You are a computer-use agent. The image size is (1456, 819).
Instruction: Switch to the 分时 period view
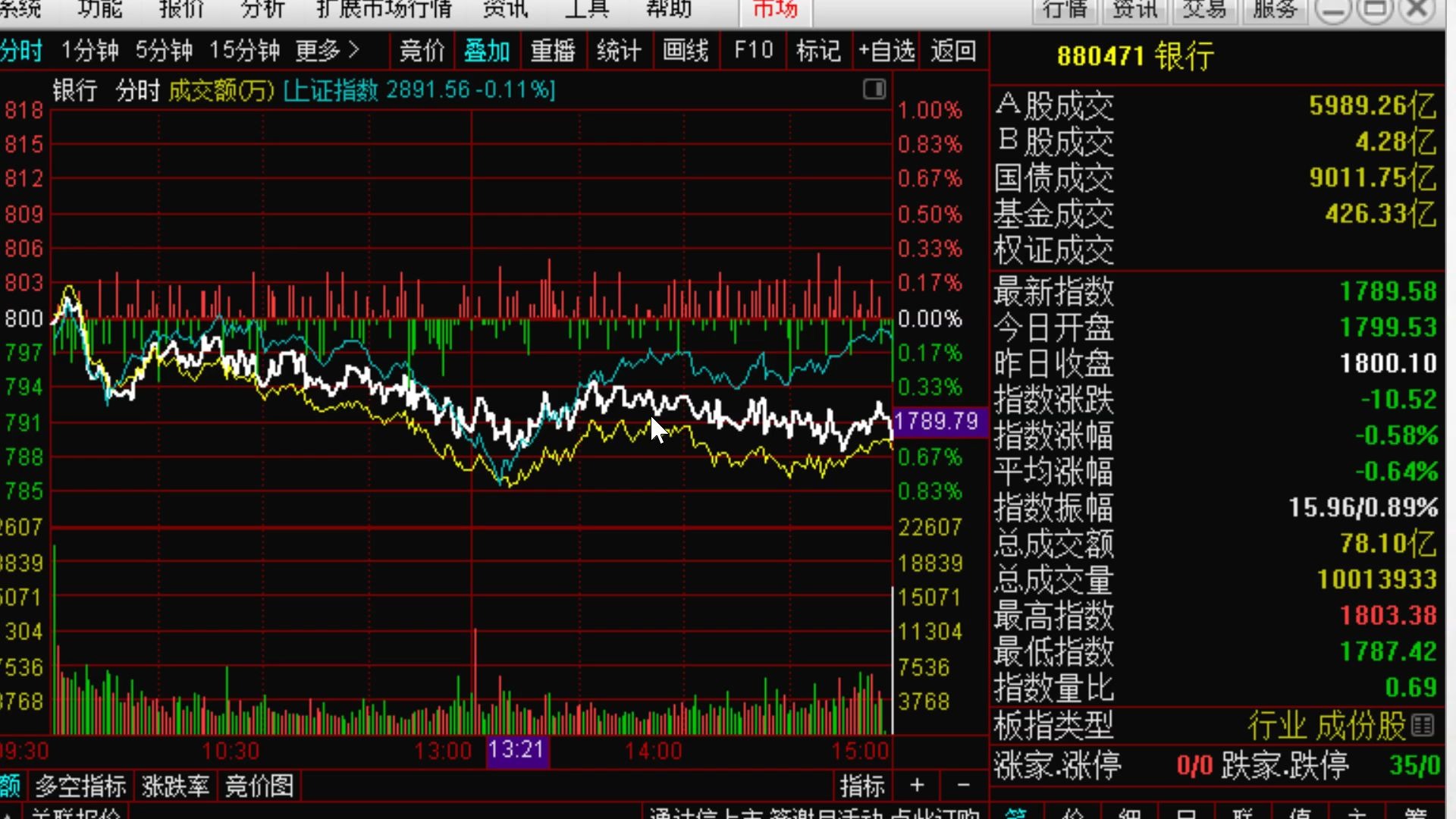coord(21,51)
